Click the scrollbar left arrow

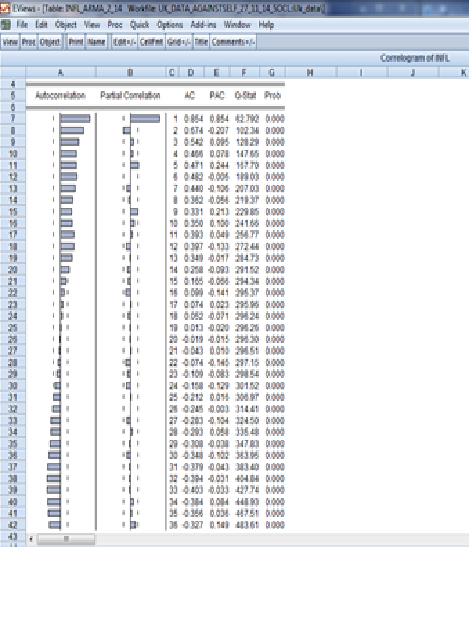[31, 539]
